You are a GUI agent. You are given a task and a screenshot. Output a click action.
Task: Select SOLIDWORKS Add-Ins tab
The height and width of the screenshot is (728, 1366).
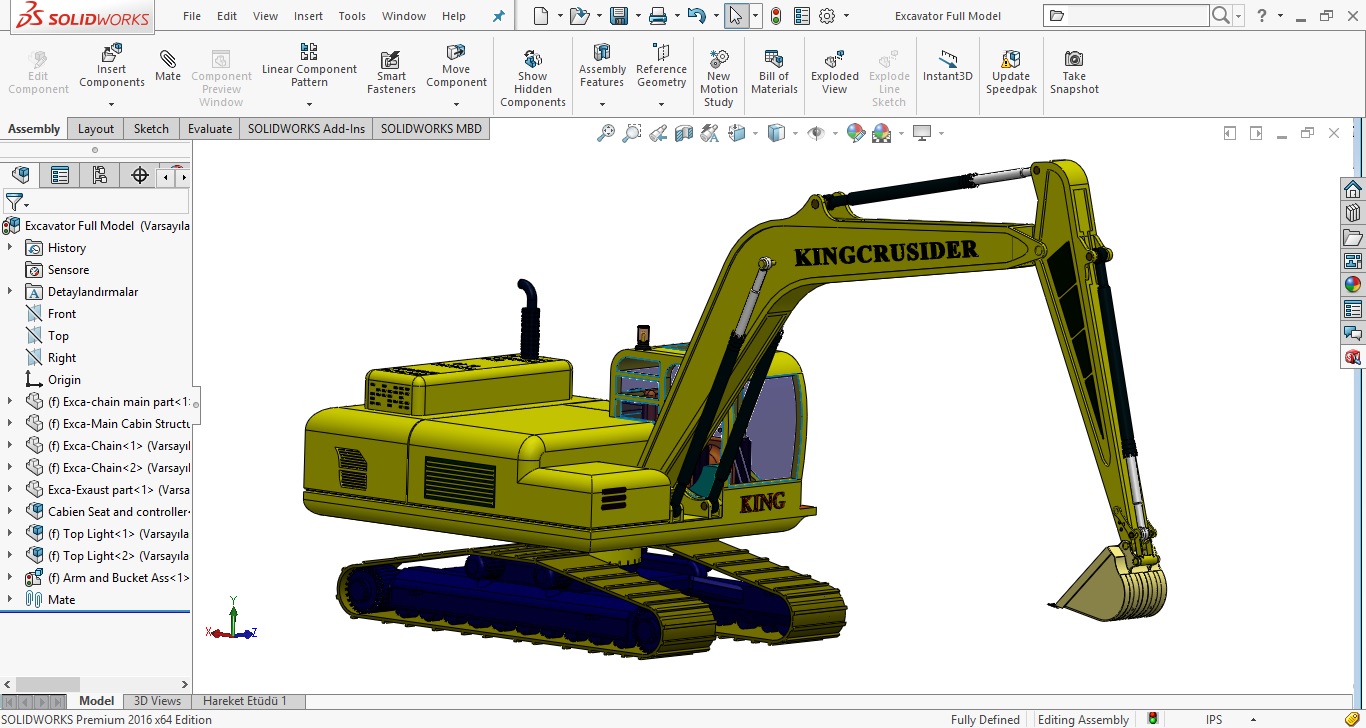click(307, 129)
